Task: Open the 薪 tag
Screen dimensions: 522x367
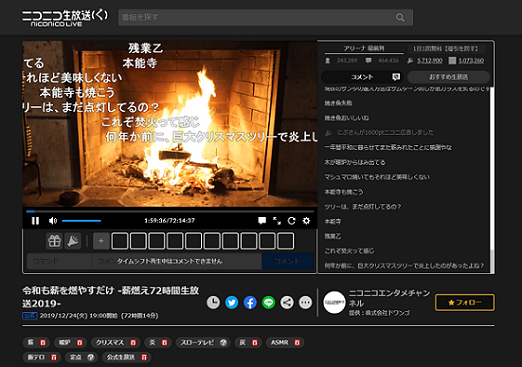Action: 31,342
